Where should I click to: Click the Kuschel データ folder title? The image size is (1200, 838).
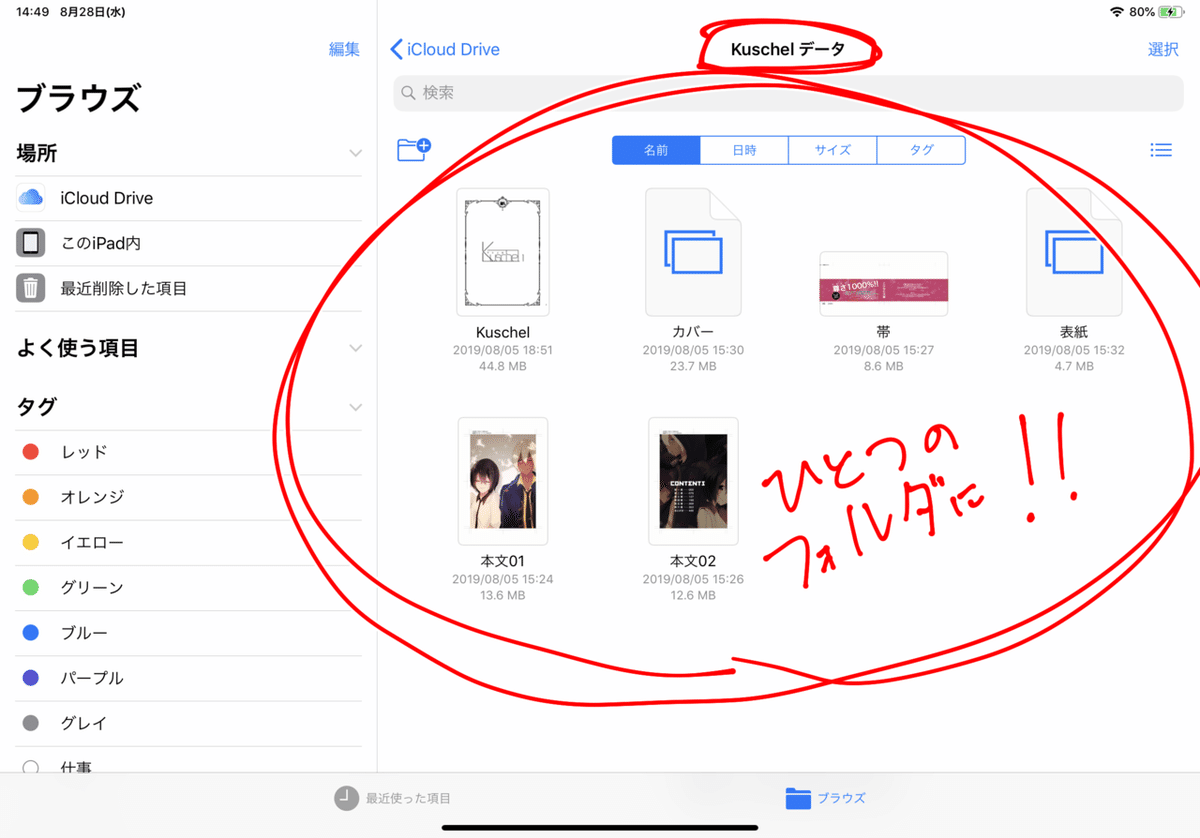pos(788,49)
